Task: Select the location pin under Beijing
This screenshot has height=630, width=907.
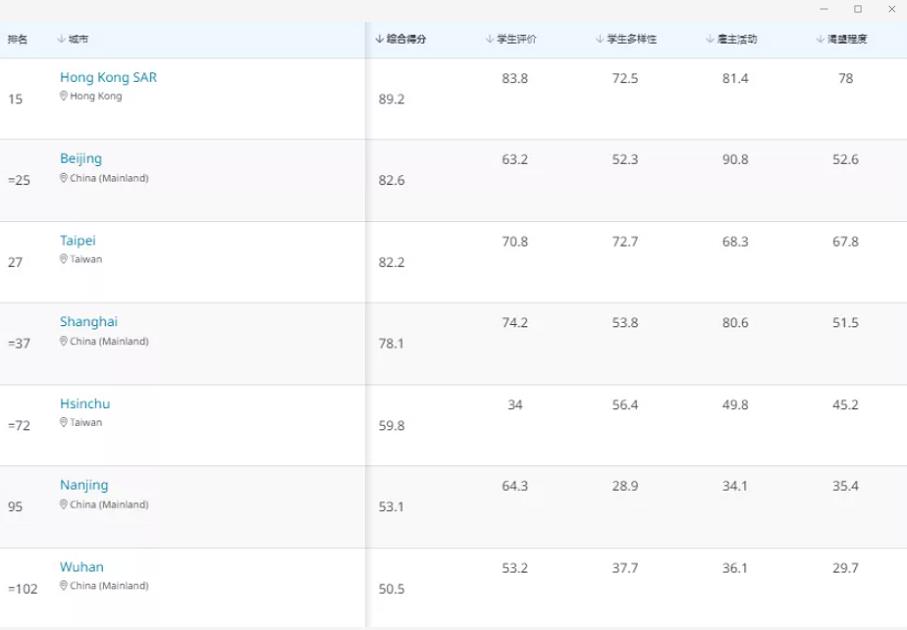Action: pos(64,178)
